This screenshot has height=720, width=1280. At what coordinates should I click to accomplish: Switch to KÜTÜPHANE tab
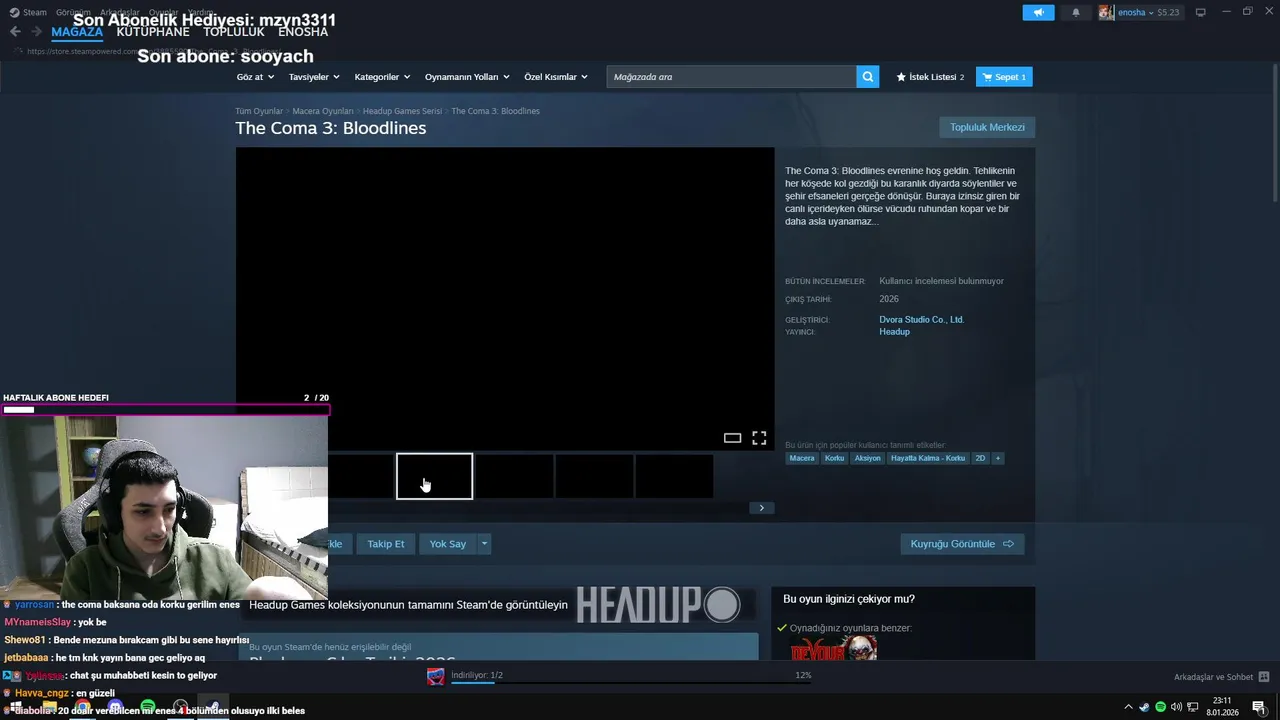coord(153,32)
